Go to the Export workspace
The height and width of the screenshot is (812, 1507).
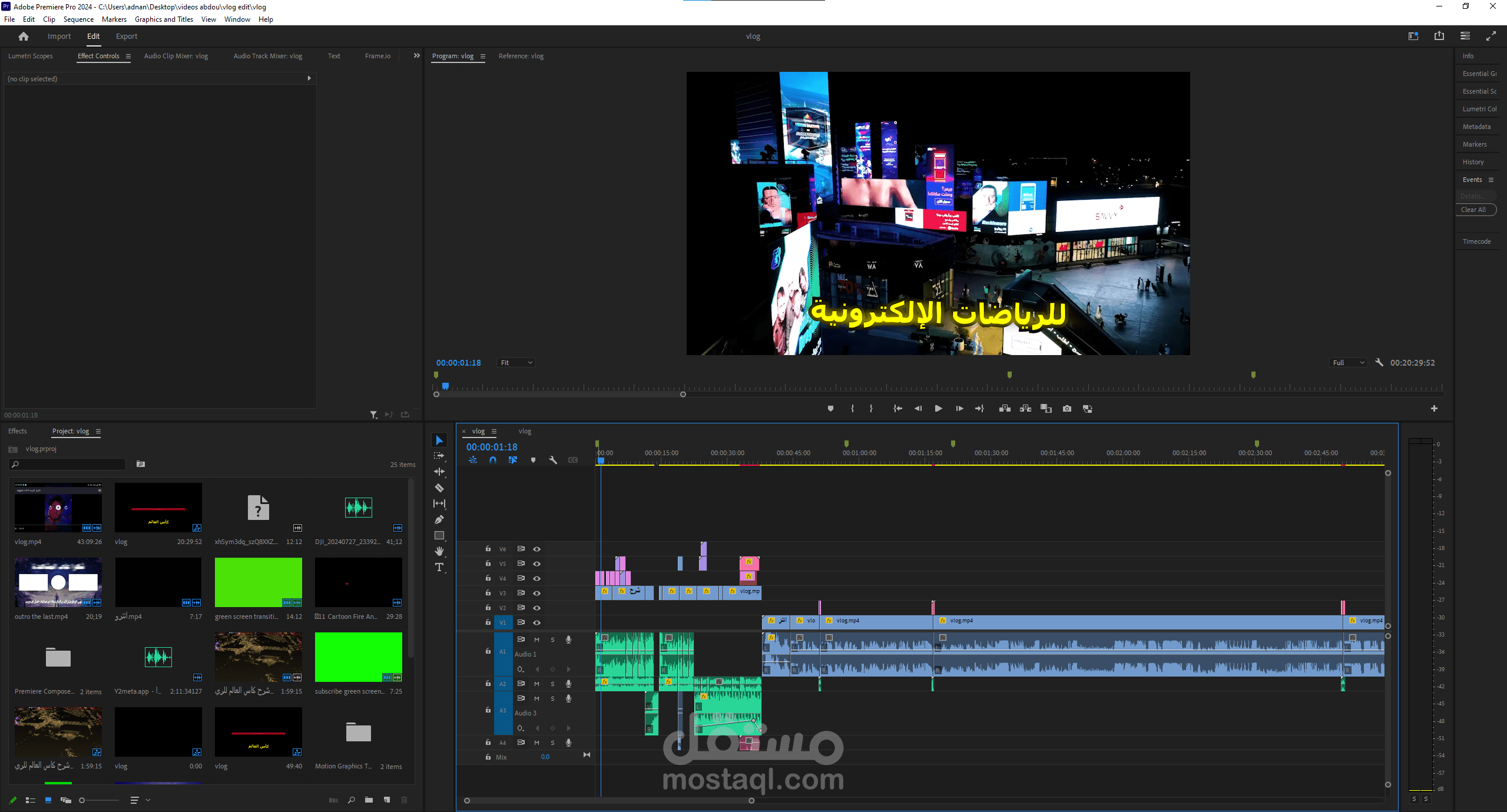[126, 37]
